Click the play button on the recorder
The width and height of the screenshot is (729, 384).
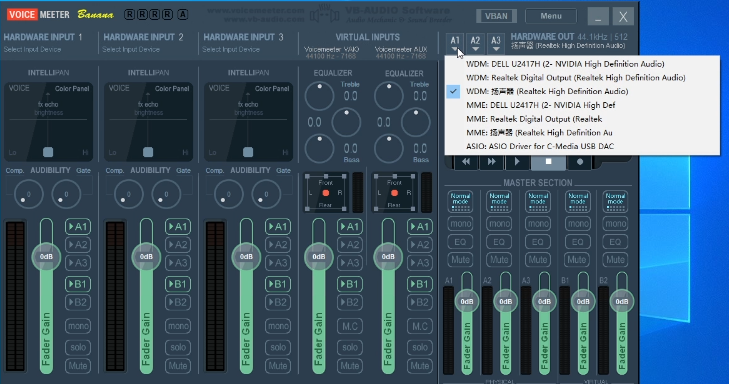pos(517,162)
